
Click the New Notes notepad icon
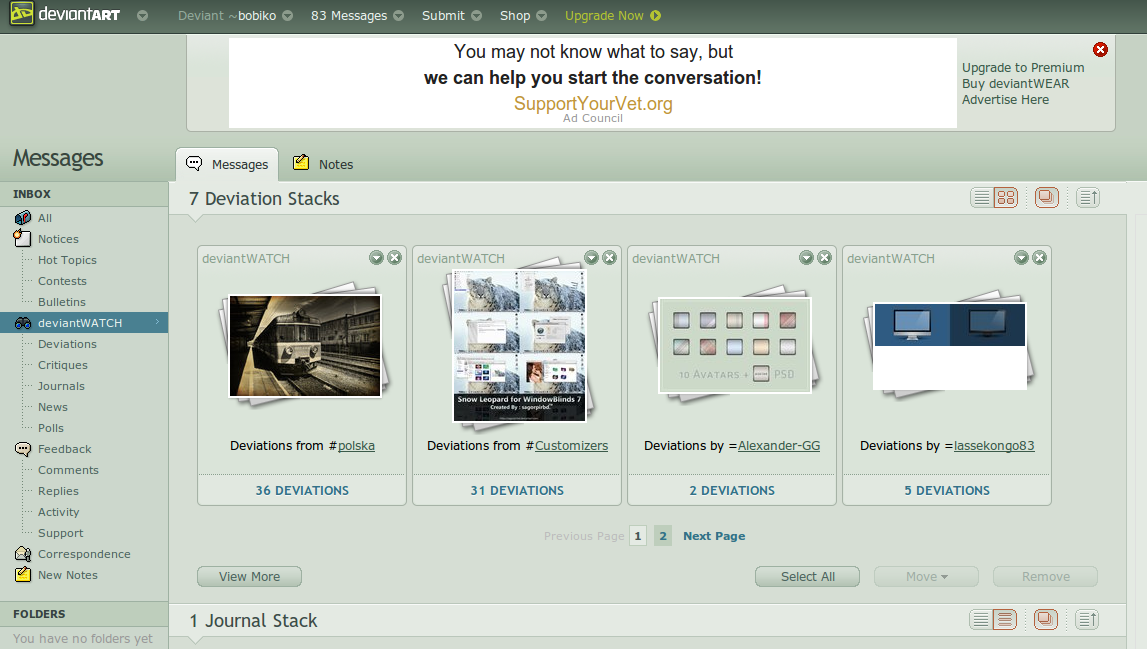click(x=23, y=574)
